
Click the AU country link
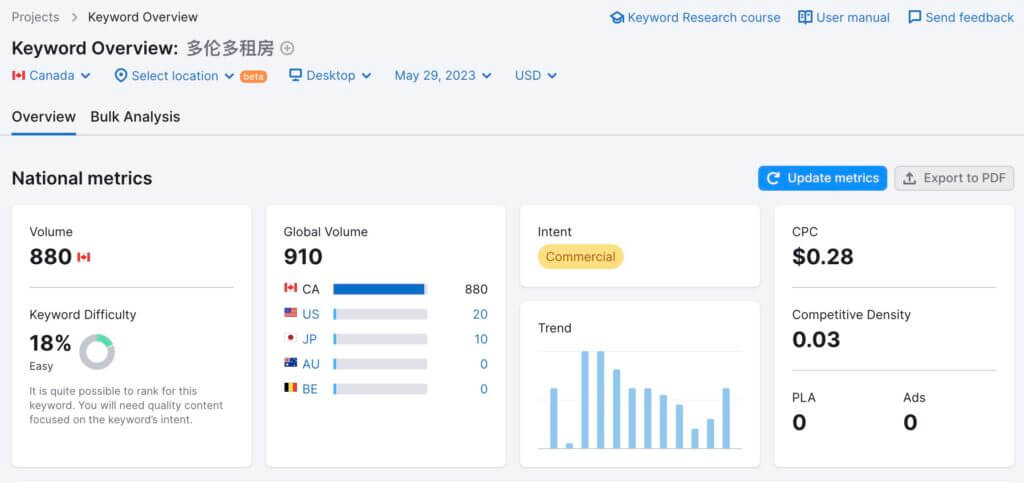311,364
